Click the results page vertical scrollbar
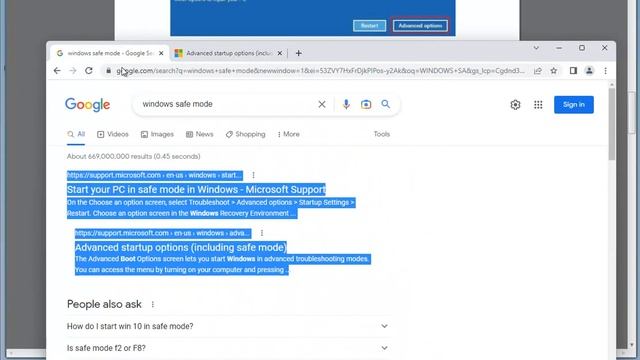The height and width of the screenshot is (360, 640). [611, 125]
